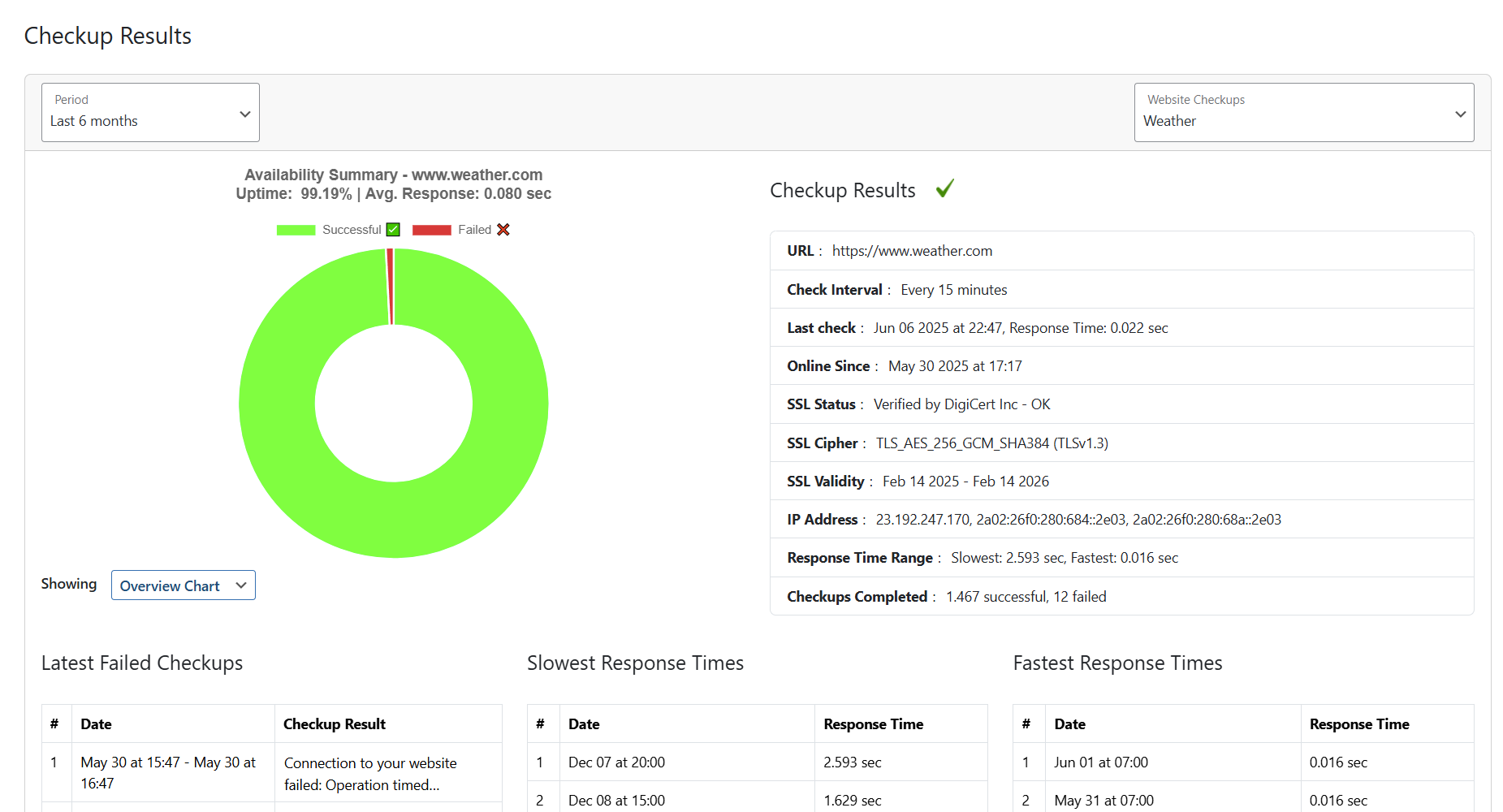Open the Website Checkups dropdown showing Weather
The width and height of the screenshot is (1503, 812).
point(1304,112)
